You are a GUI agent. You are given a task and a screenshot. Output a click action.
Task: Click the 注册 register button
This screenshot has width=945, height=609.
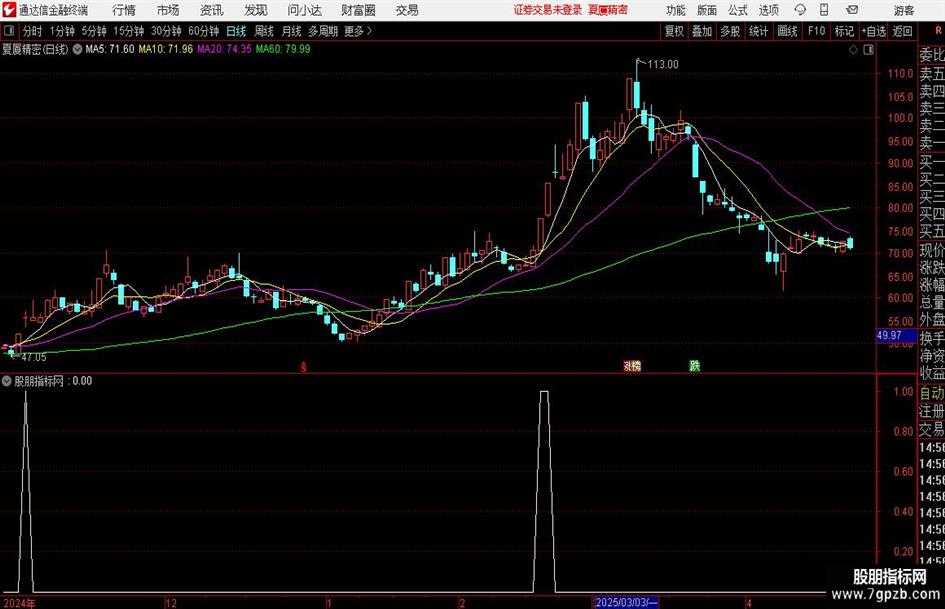pos(932,411)
